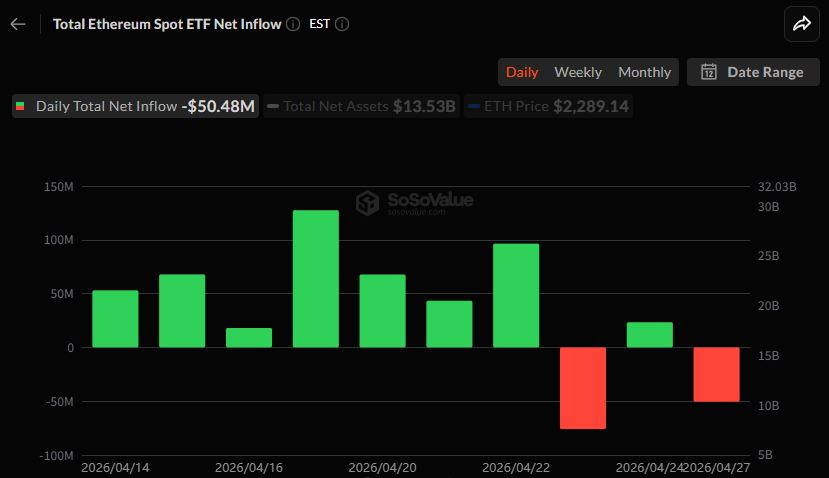This screenshot has height=478, width=829.
Task: Click info icon beside chart title
Action: click(x=293, y=24)
